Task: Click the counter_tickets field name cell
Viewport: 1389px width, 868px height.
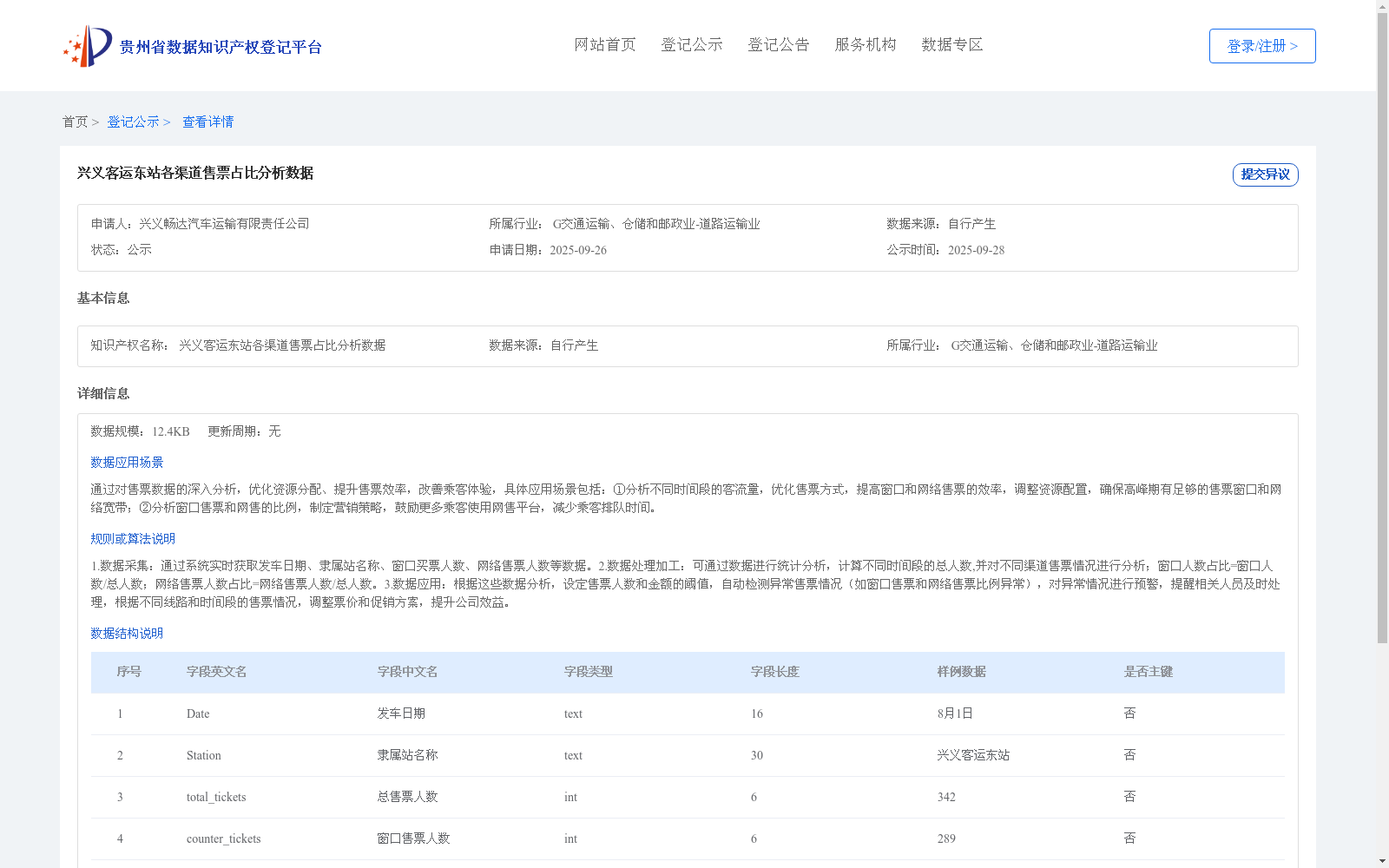Action: coord(223,838)
